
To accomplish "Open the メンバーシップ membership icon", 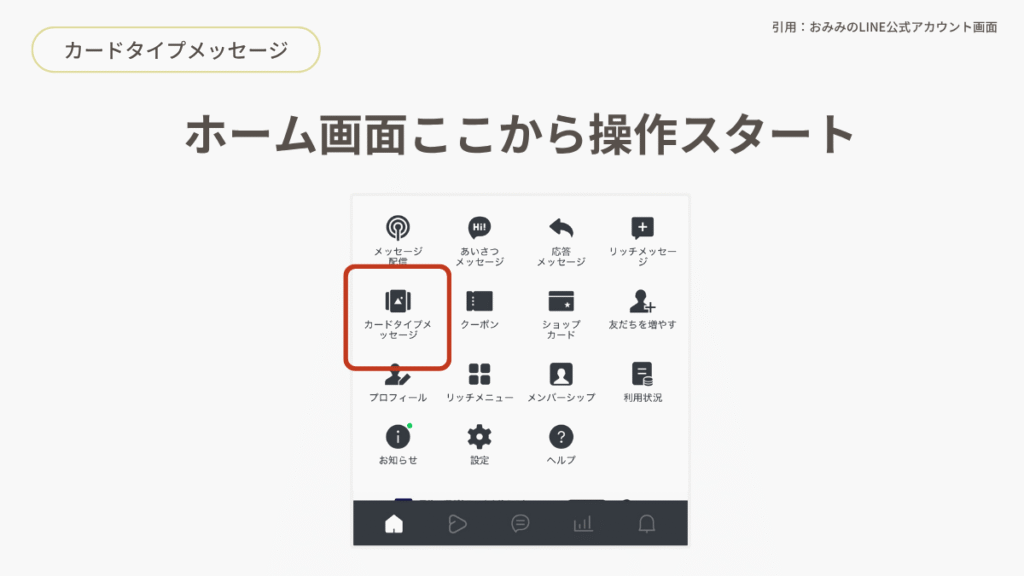I will (561, 375).
